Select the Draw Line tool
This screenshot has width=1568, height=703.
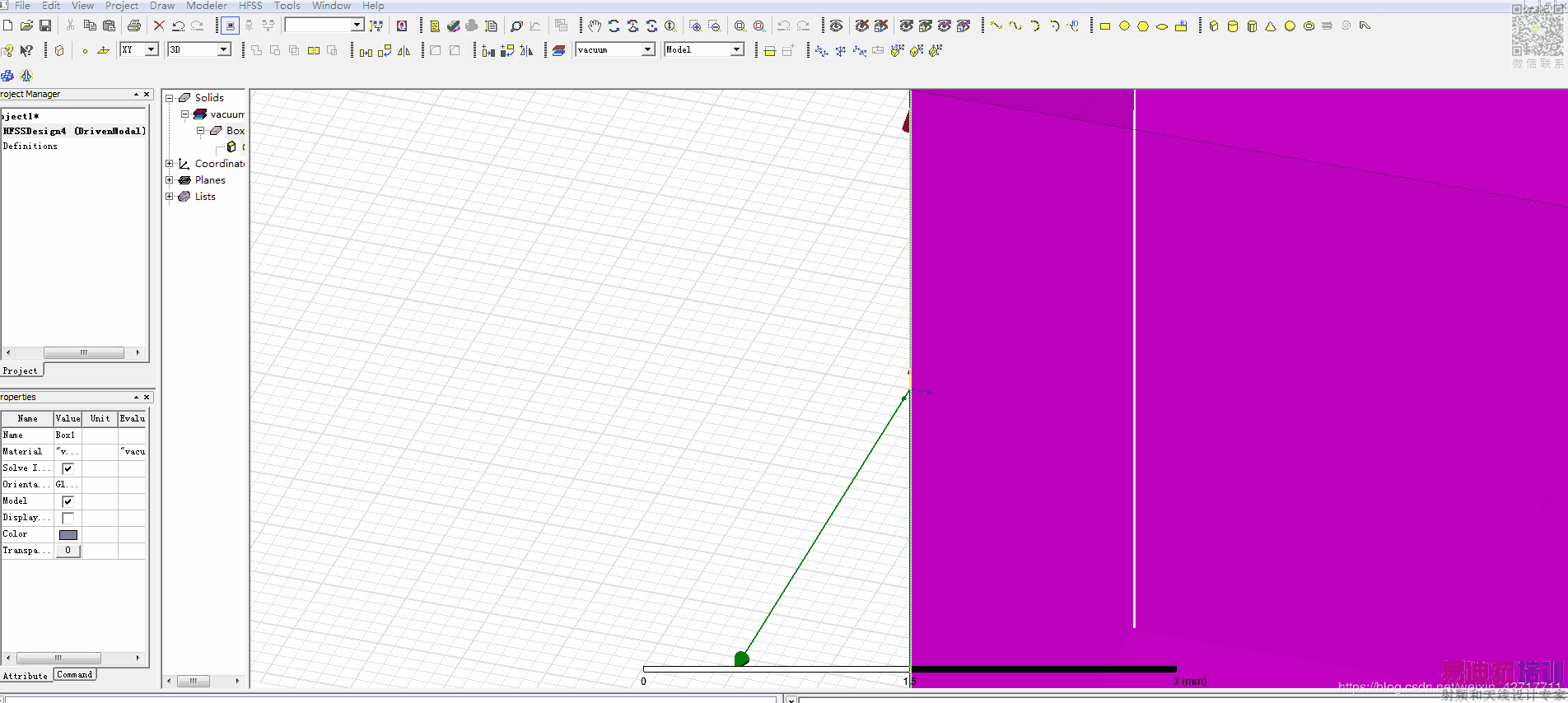click(997, 26)
